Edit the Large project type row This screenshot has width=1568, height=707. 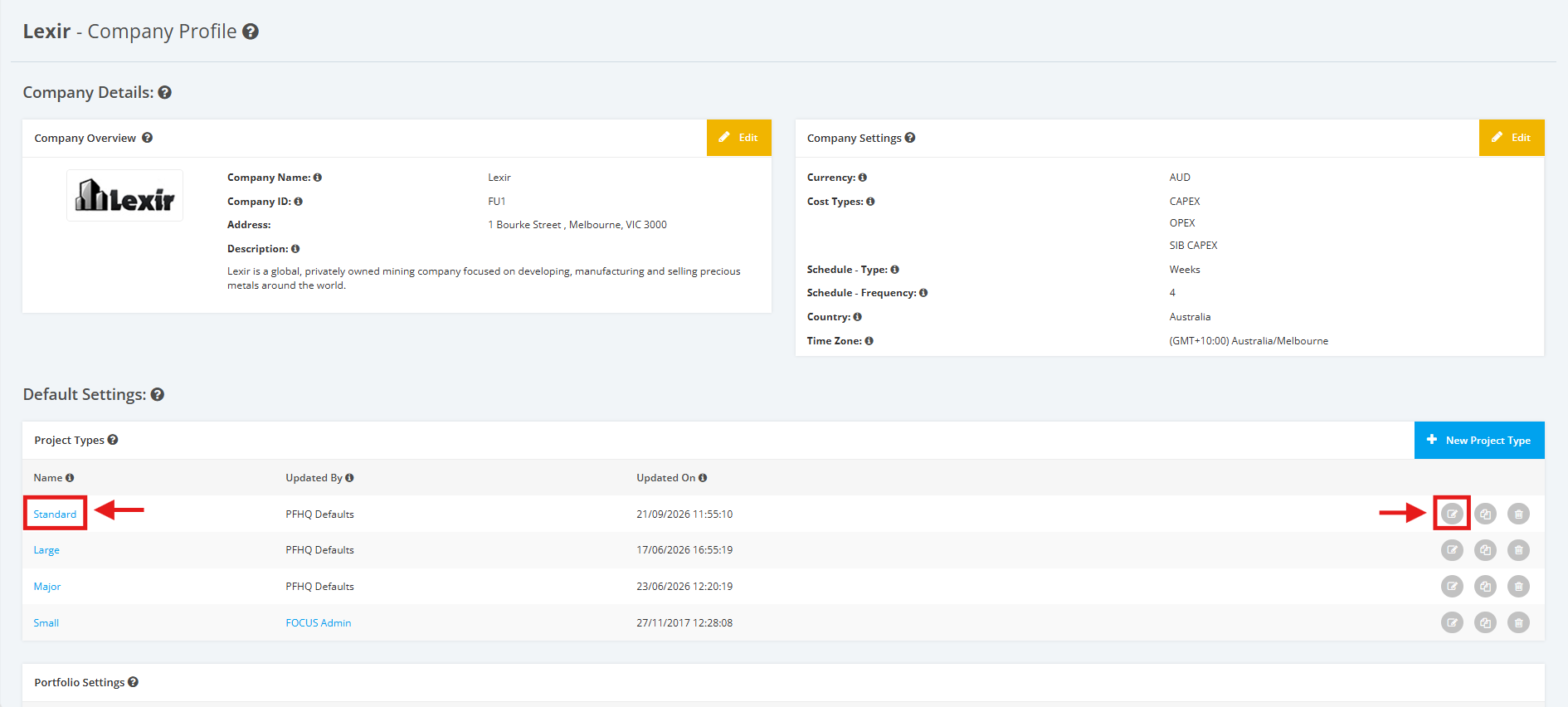click(x=1452, y=549)
